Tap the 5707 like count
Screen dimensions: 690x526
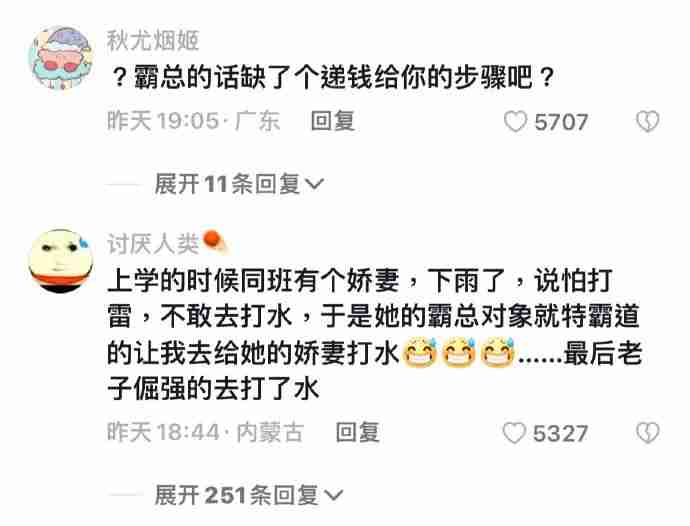click(561, 122)
